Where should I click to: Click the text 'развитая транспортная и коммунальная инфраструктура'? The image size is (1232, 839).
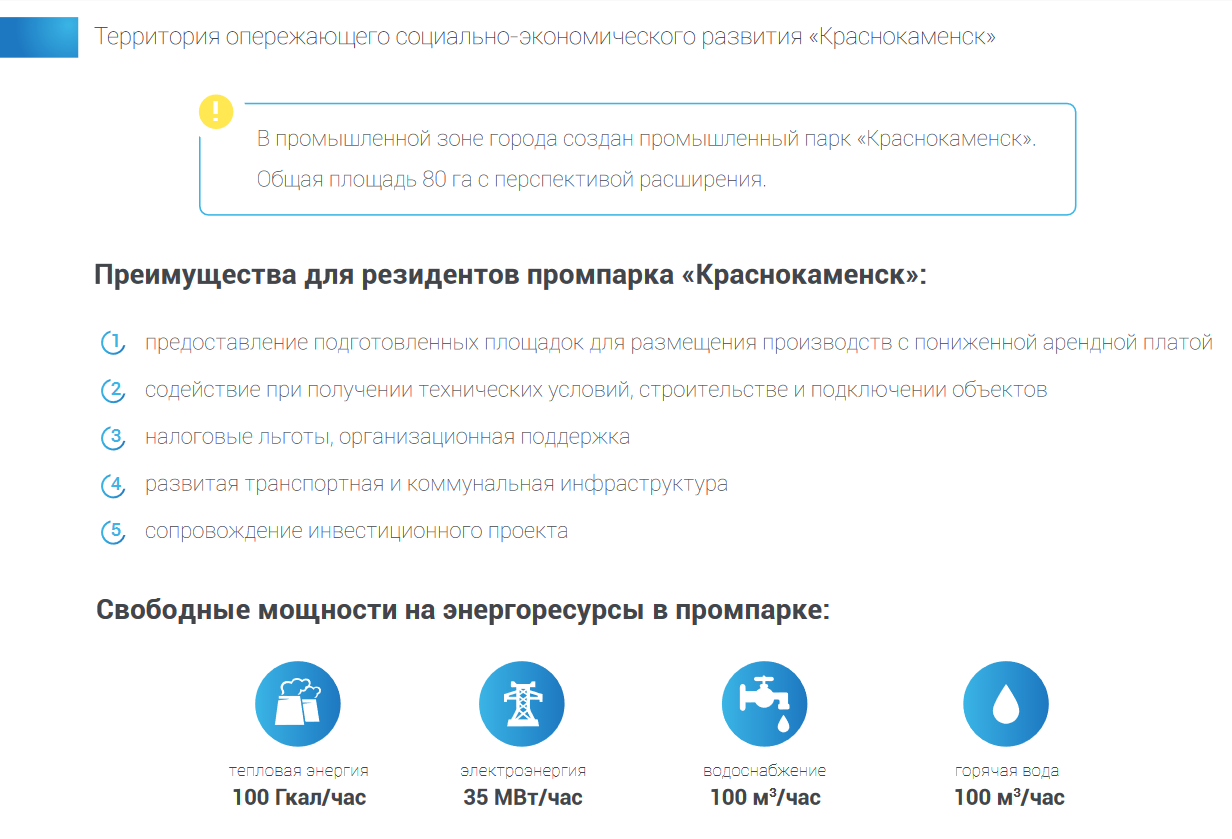(436, 484)
